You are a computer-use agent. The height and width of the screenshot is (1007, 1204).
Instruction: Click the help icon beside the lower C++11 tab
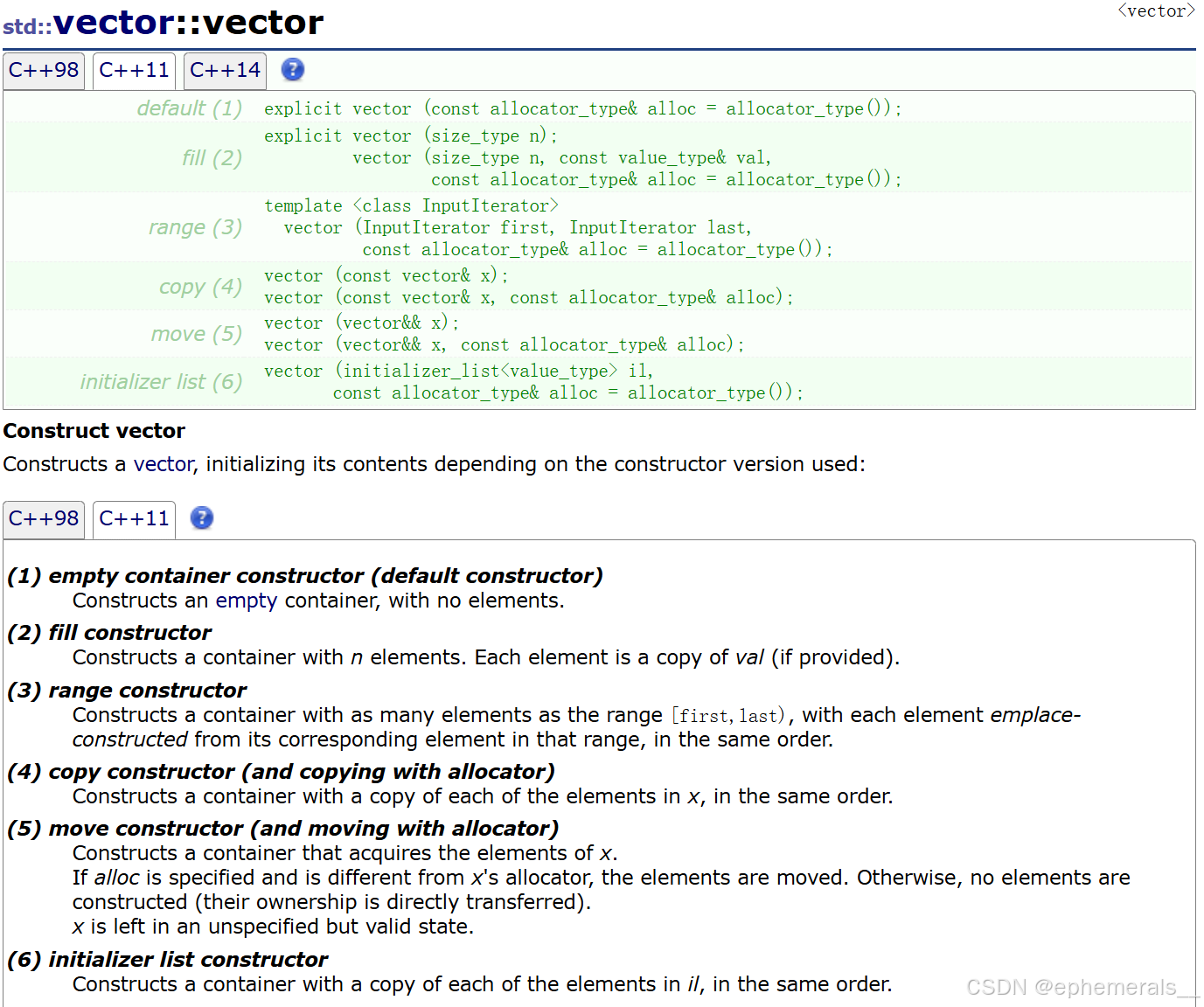click(x=202, y=518)
